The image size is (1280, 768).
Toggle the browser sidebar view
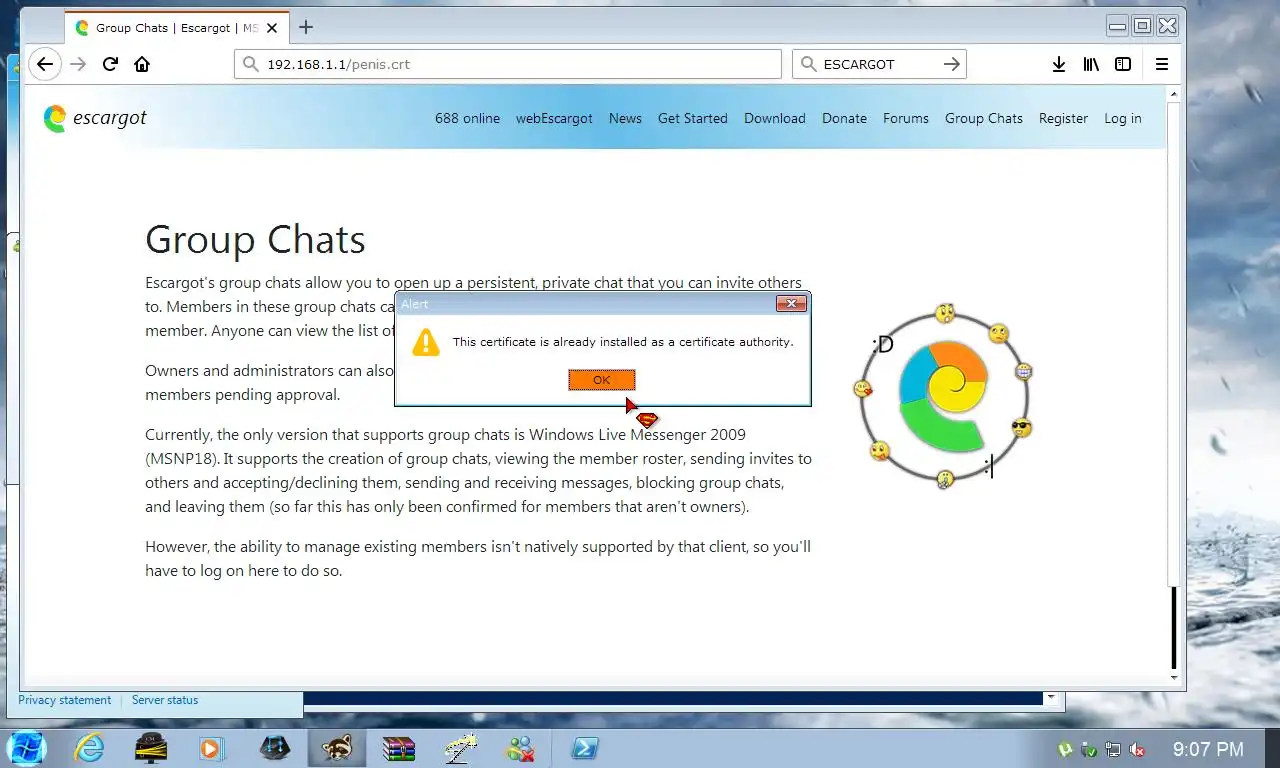point(1123,64)
